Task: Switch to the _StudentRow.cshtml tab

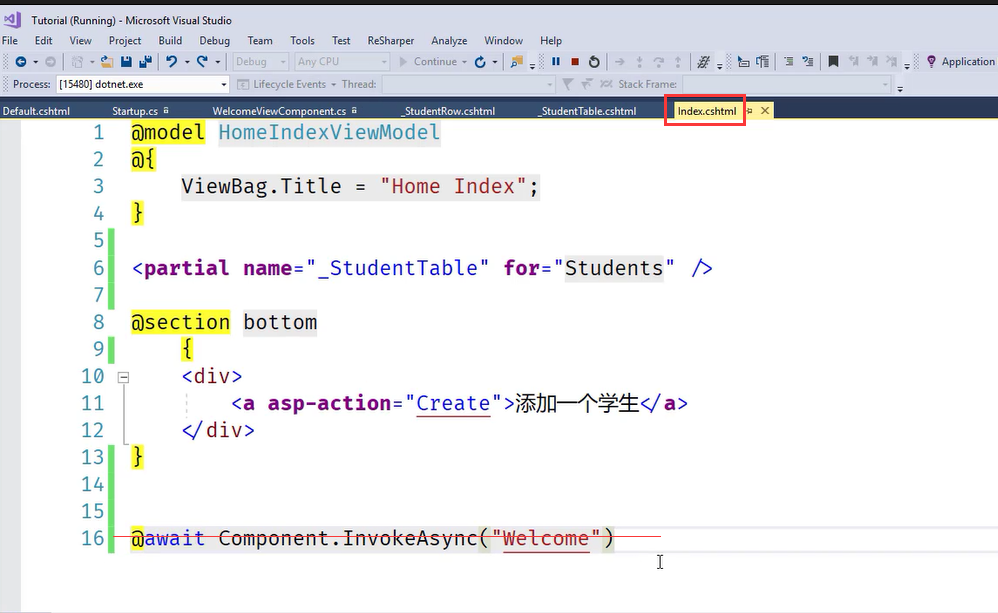Action: 449,111
